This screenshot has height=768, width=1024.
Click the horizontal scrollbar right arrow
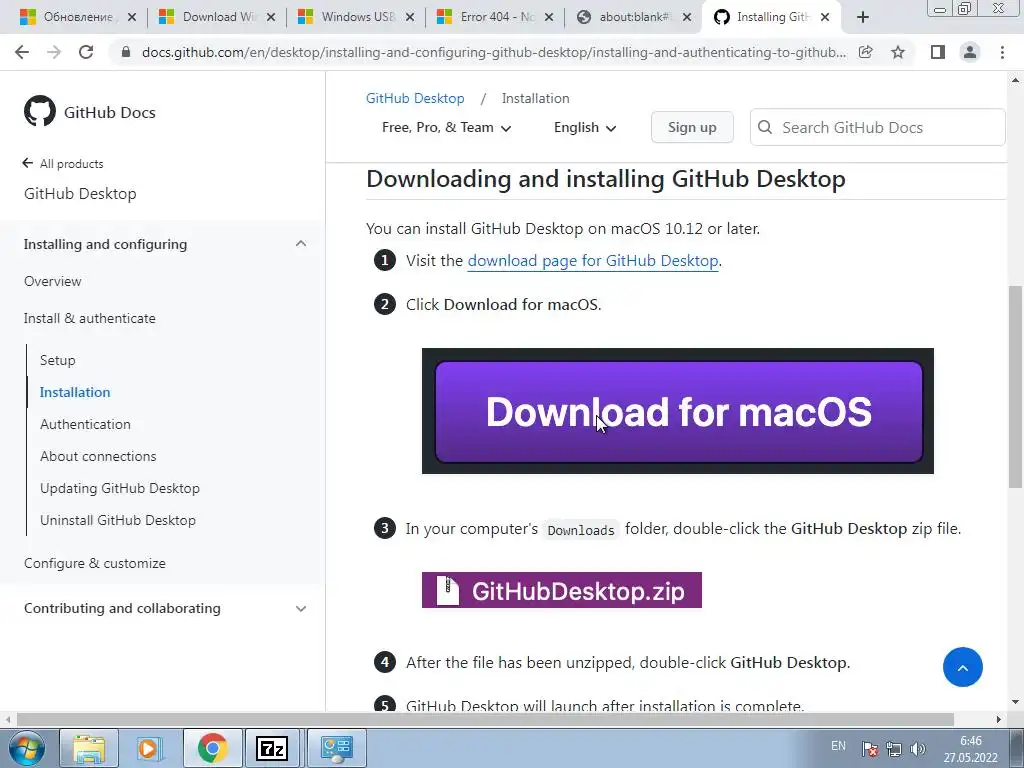tap(999, 720)
